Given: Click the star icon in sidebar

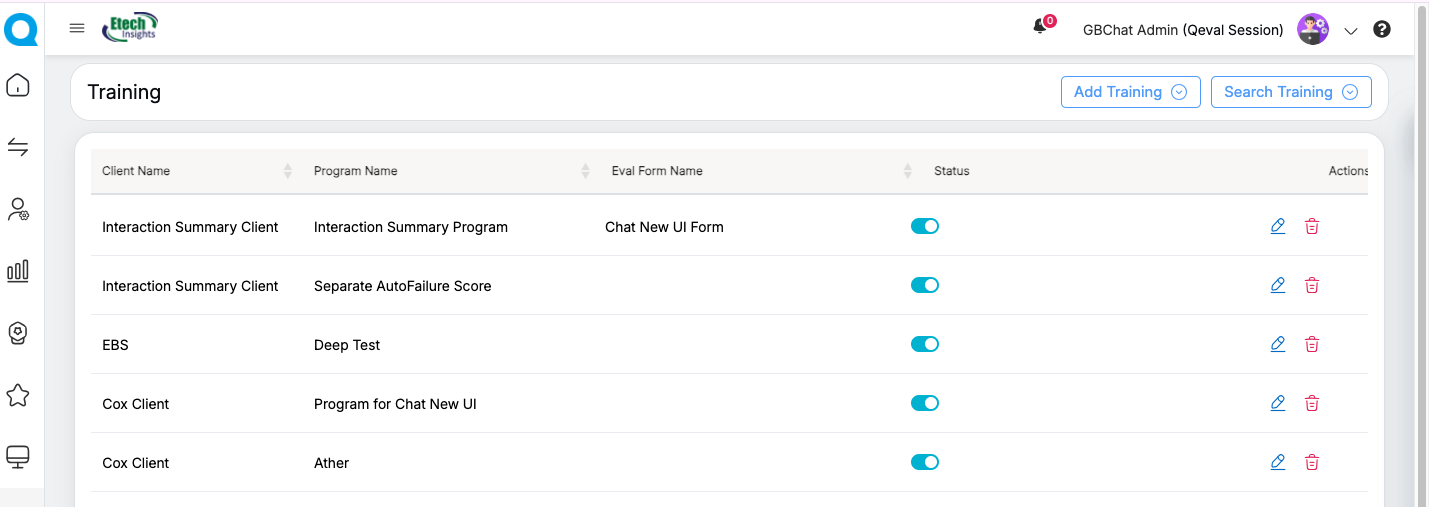Looking at the screenshot, I should click(x=18, y=396).
